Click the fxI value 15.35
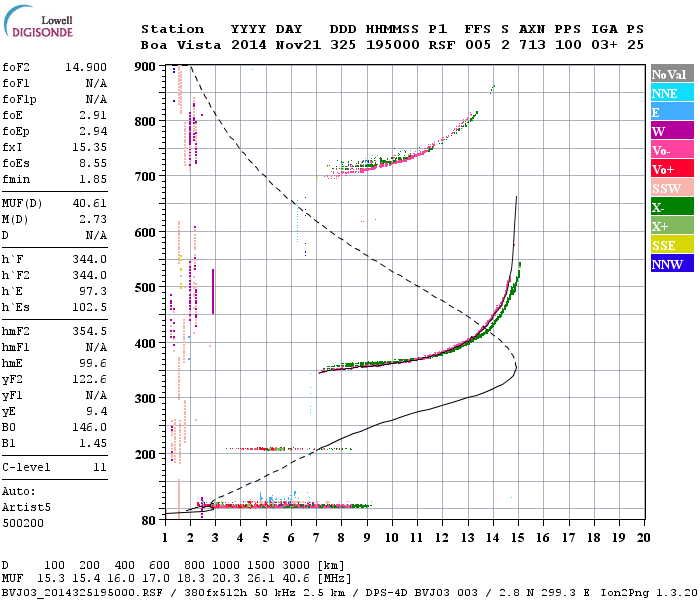700x600 pixels. [x=89, y=147]
